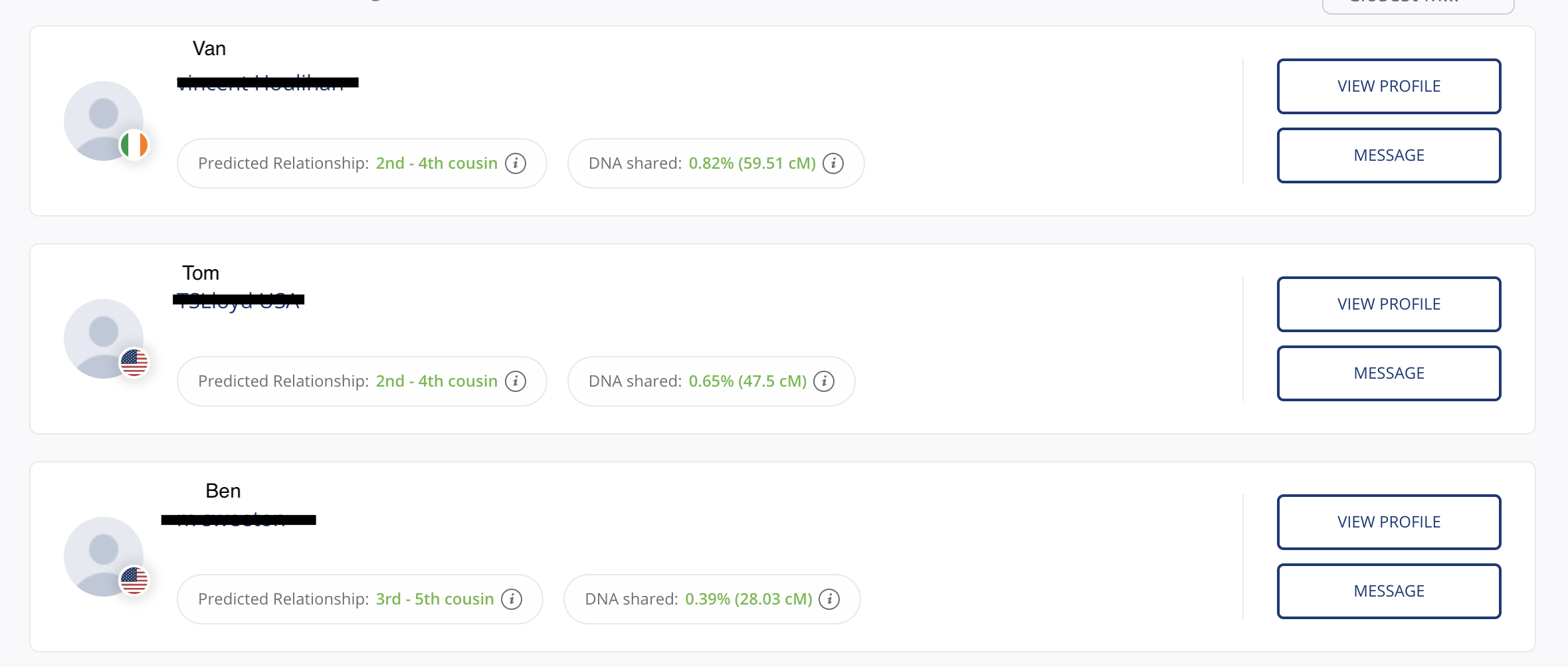Click Ben's profile avatar thumbnail
This screenshot has height=667, width=1568.
(x=104, y=557)
